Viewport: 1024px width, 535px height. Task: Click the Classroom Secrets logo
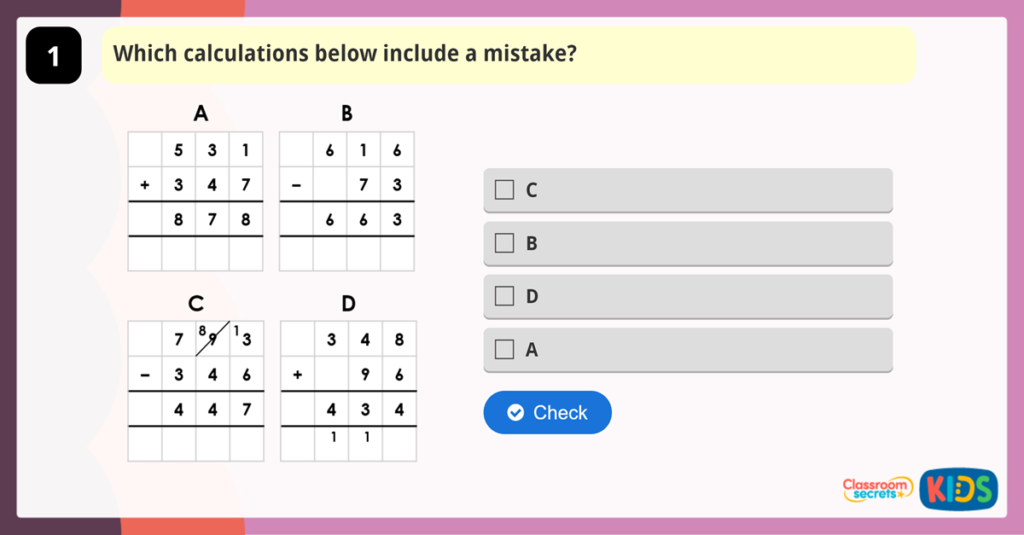(877, 489)
